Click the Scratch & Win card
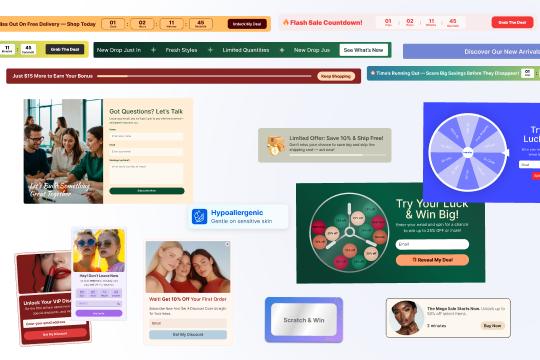Screen dimensions: 540x360 tap(304, 320)
